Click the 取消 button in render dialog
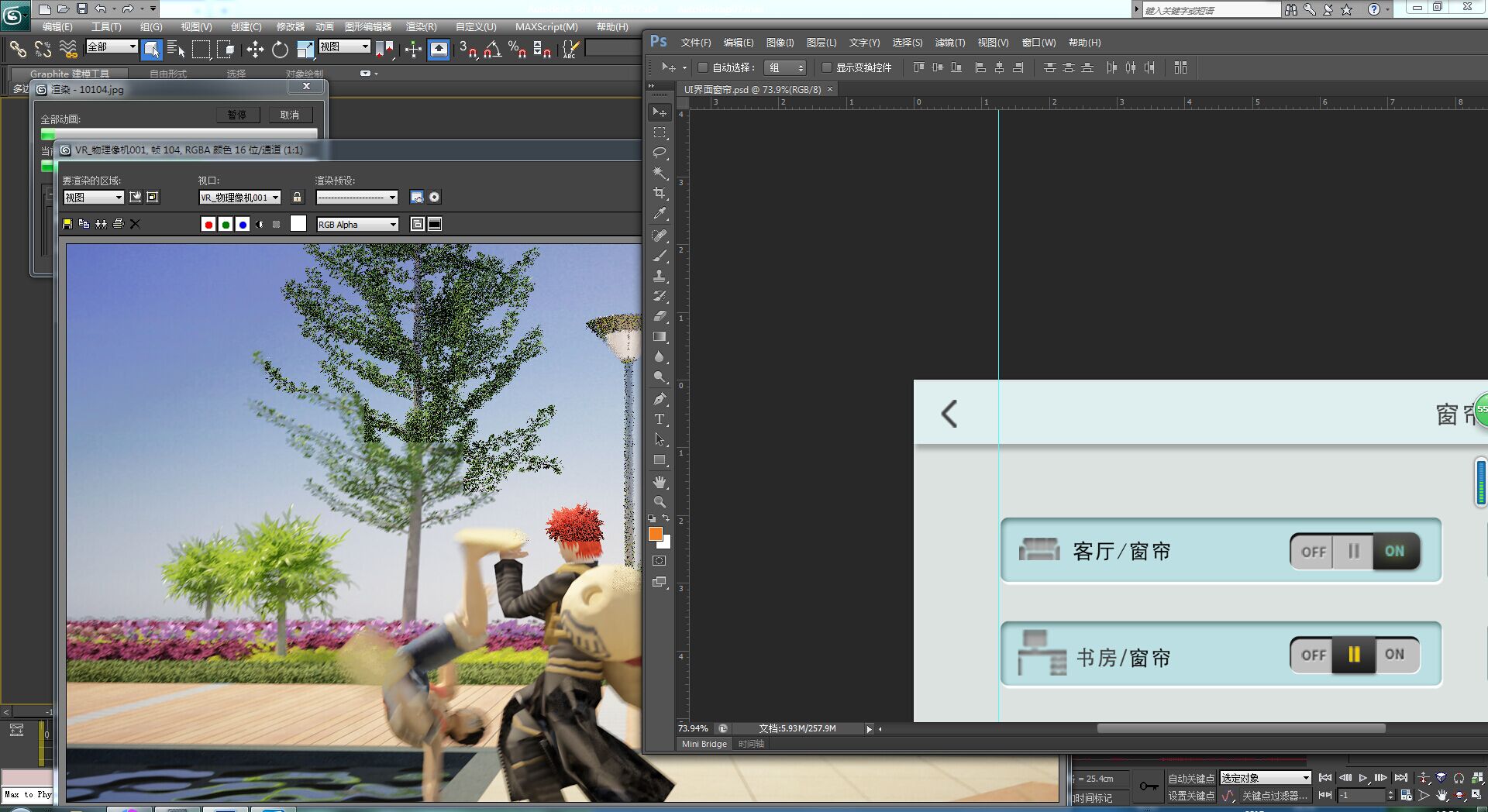This screenshot has height=812, width=1488. [x=289, y=115]
